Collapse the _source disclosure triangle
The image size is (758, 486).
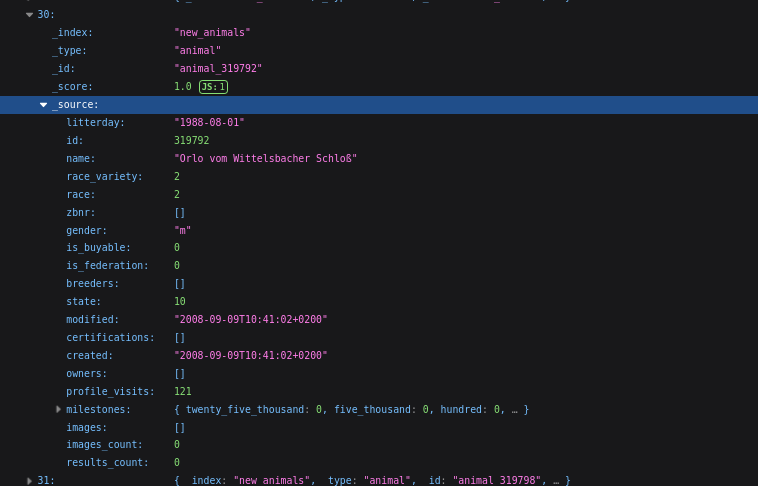43,104
